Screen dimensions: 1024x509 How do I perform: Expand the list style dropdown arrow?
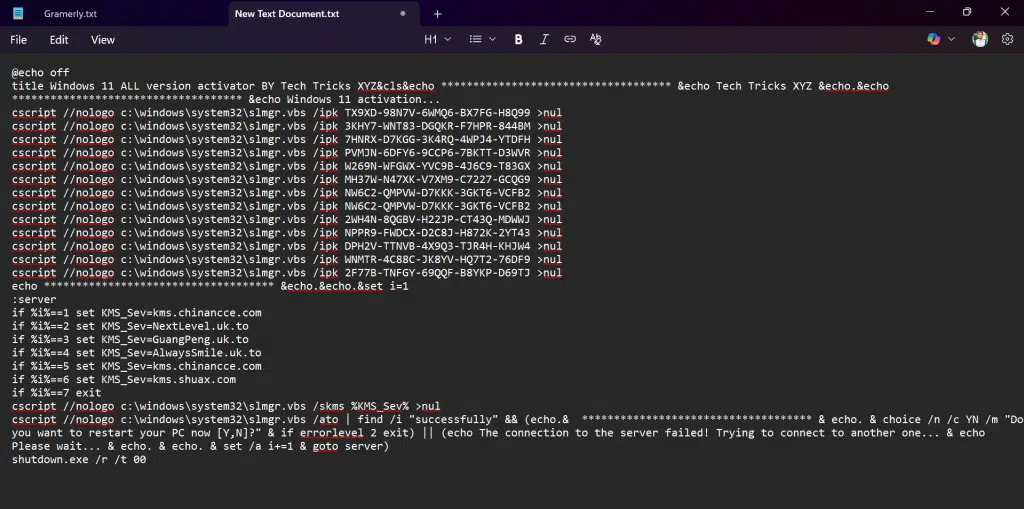(492, 40)
